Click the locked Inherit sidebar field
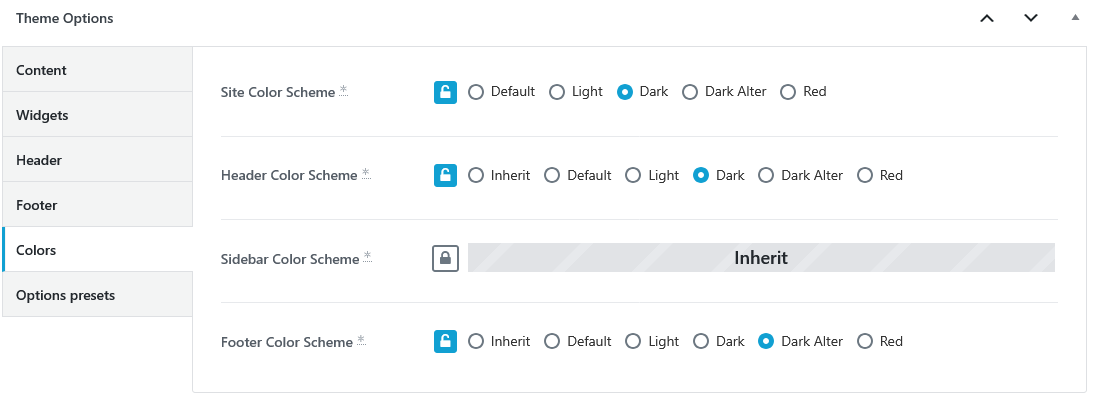This screenshot has height=401, width=1093. point(761,258)
